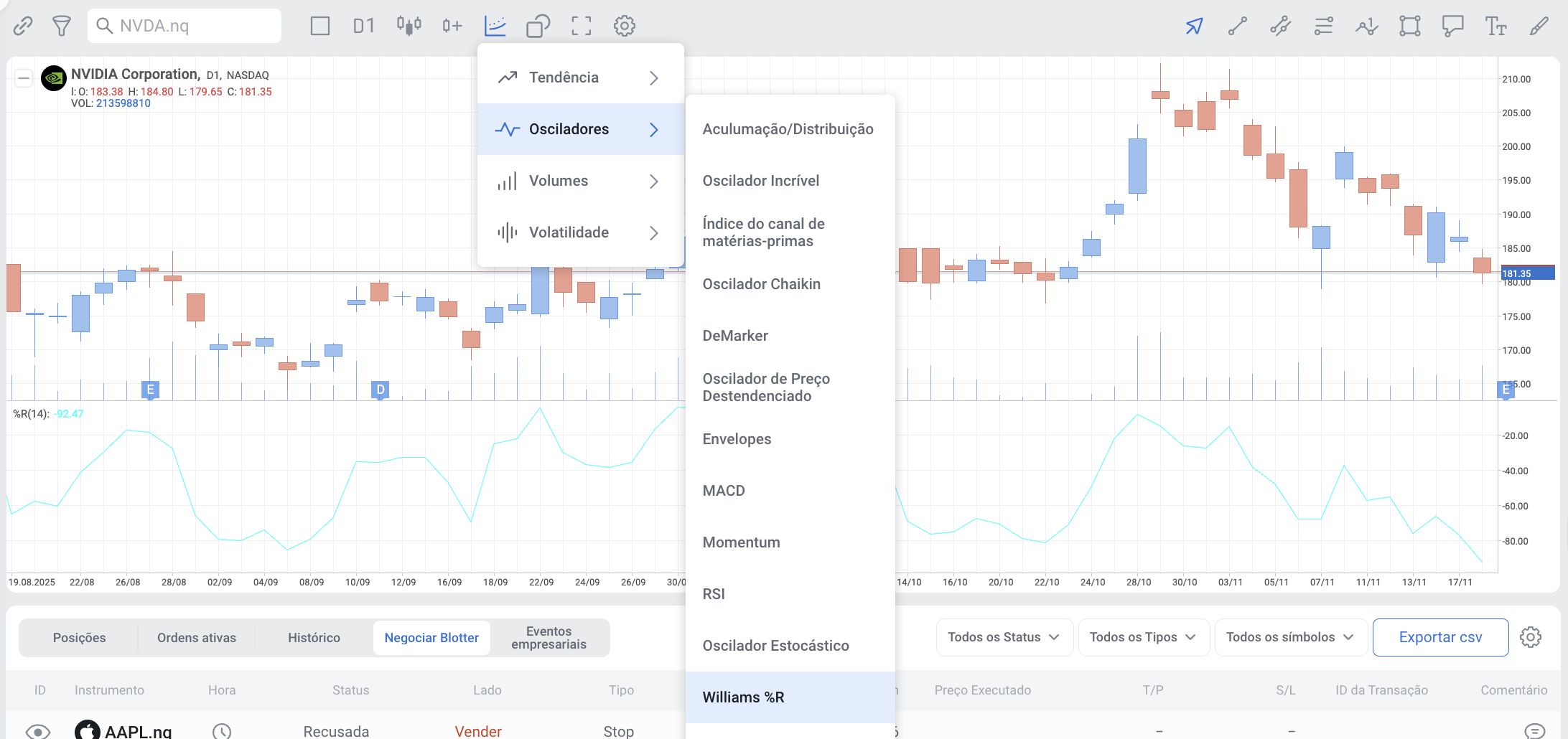Image resolution: width=1568 pixels, height=739 pixels.
Task: Click the %R(14) indicator label
Action: [x=31, y=414]
